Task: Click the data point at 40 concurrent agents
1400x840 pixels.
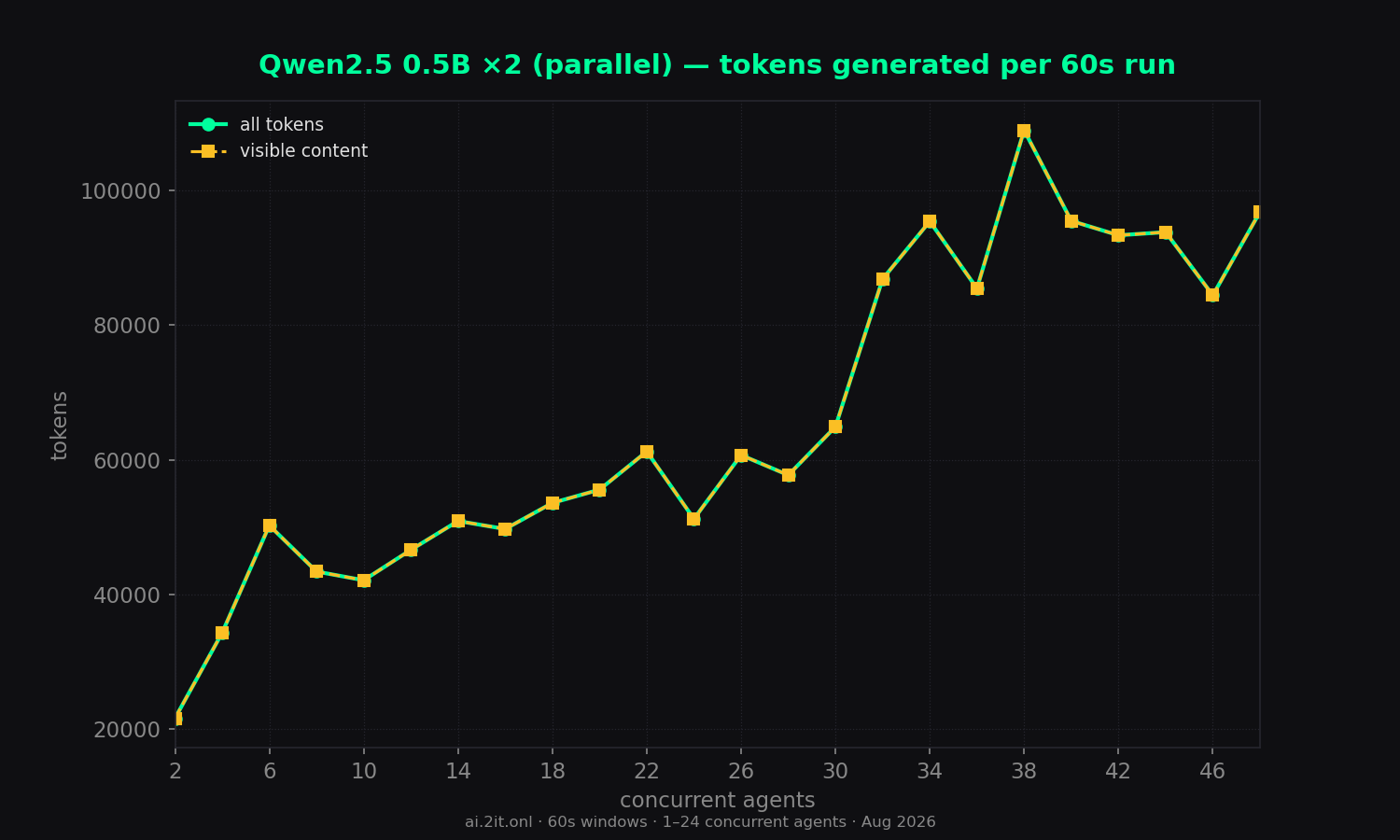Action: [1071, 221]
